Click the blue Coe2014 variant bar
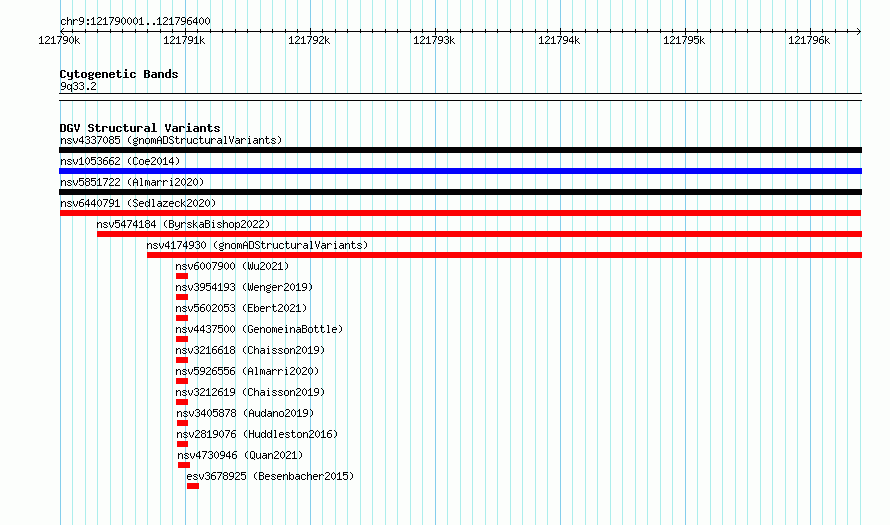 pos(460,171)
